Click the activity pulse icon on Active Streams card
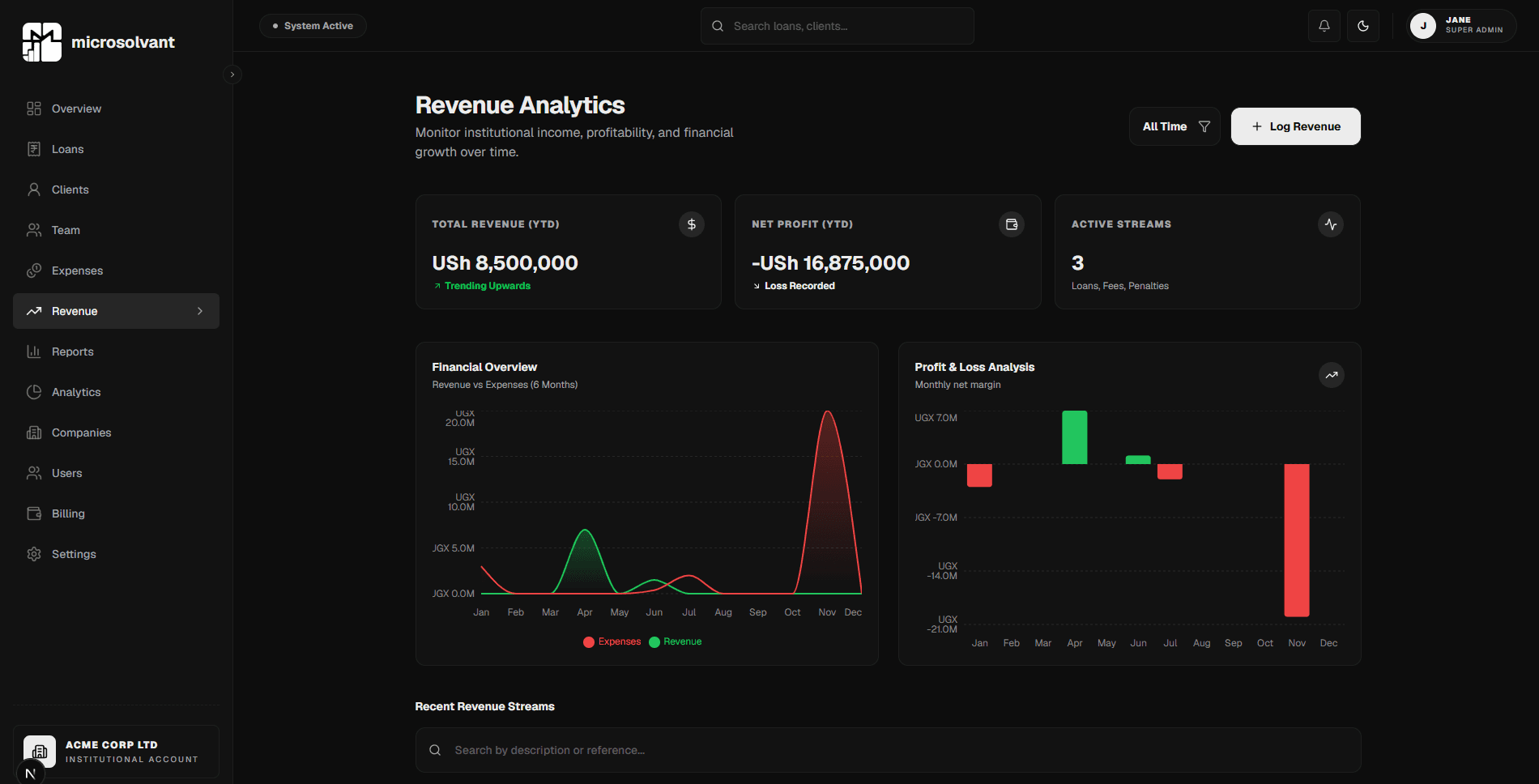 click(1331, 224)
